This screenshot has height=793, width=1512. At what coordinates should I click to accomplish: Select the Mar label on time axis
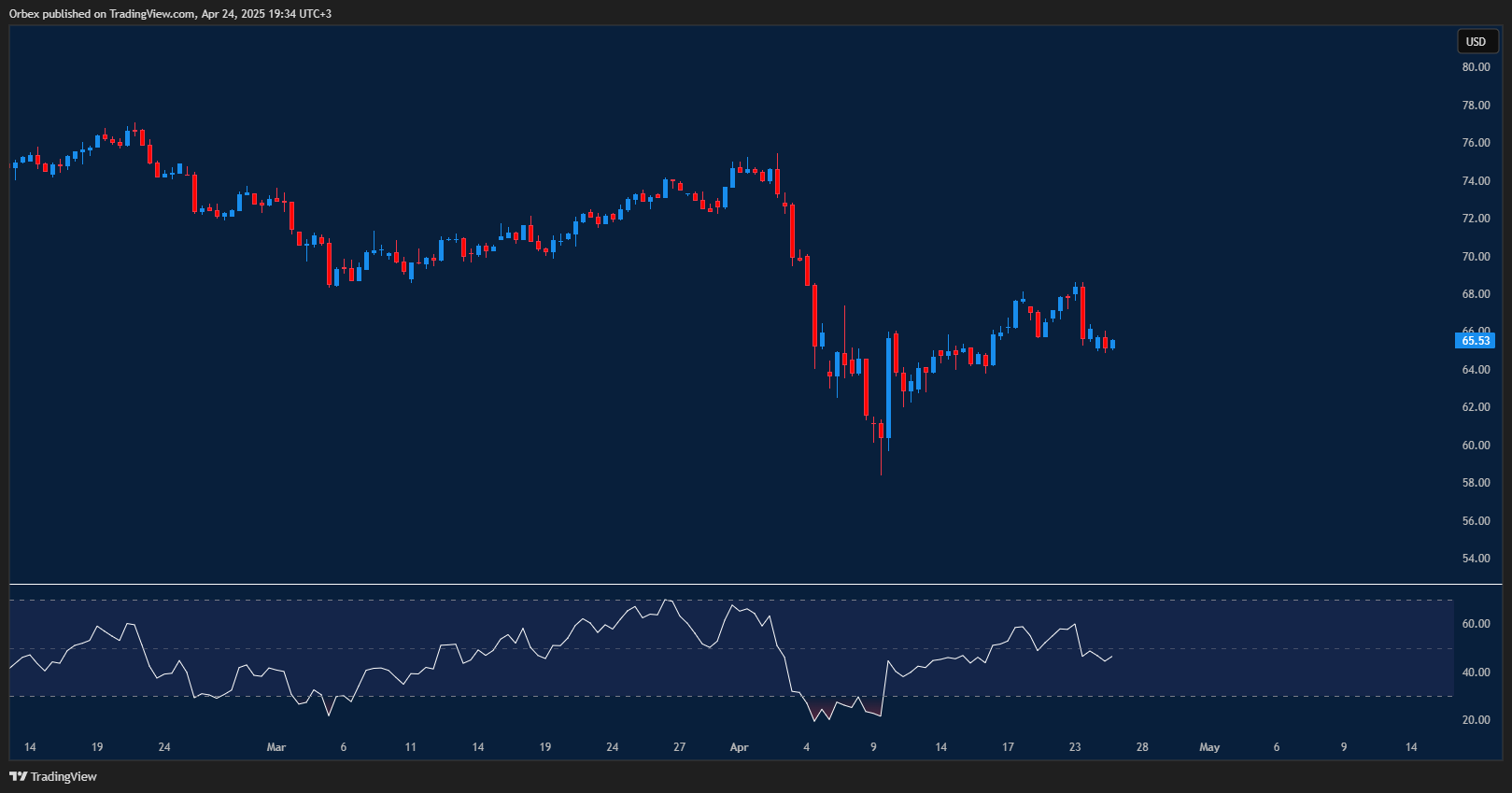[x=276, y=747]
